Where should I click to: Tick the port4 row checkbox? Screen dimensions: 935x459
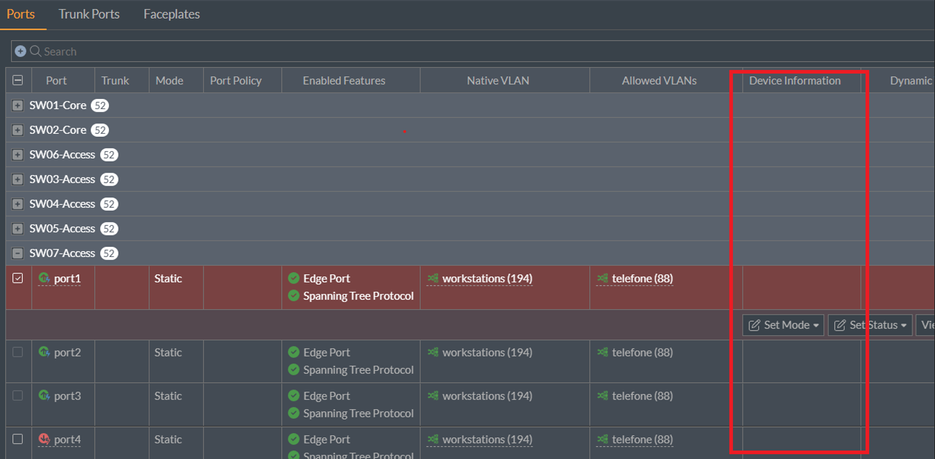pyautogui.click(x=17, y=439)
